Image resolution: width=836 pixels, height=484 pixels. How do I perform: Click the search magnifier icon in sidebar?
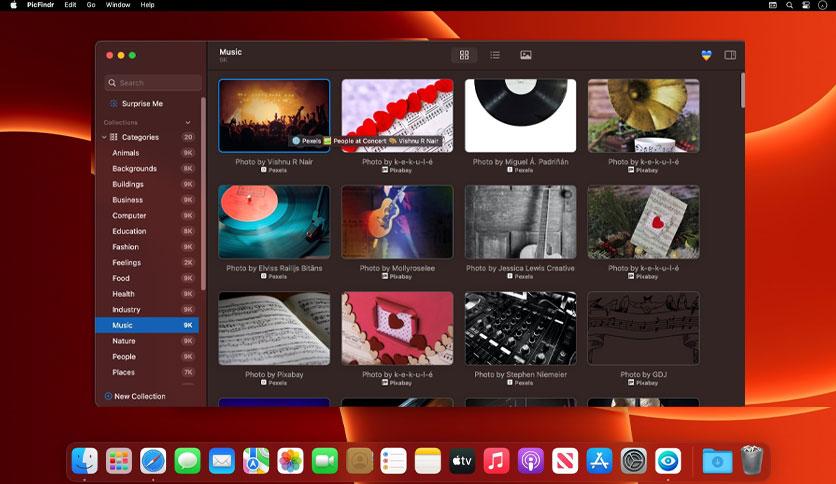[112, 83]
